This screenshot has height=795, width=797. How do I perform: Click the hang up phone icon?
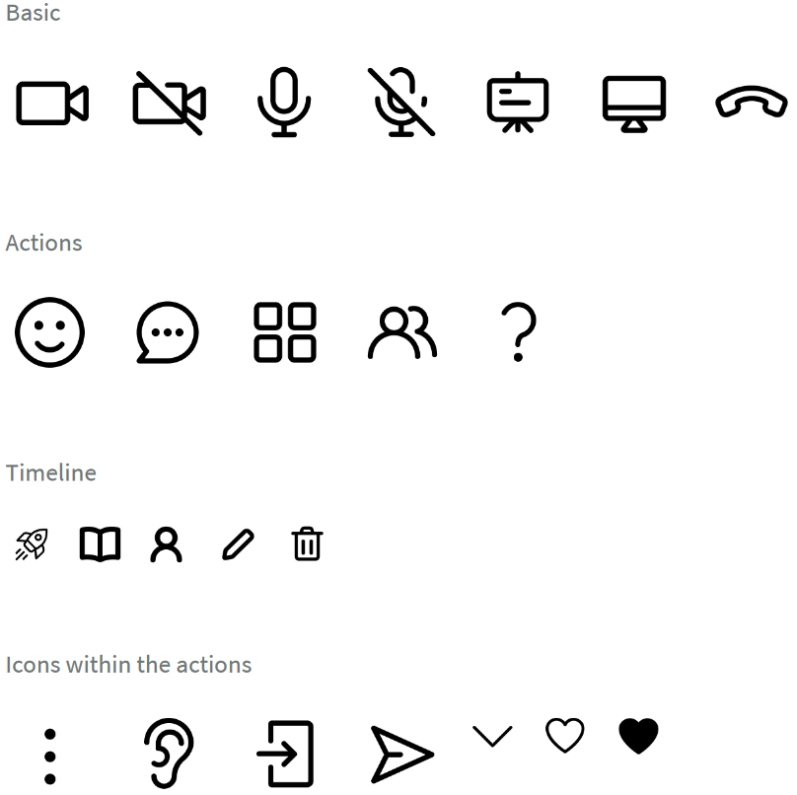click(751, 101)
